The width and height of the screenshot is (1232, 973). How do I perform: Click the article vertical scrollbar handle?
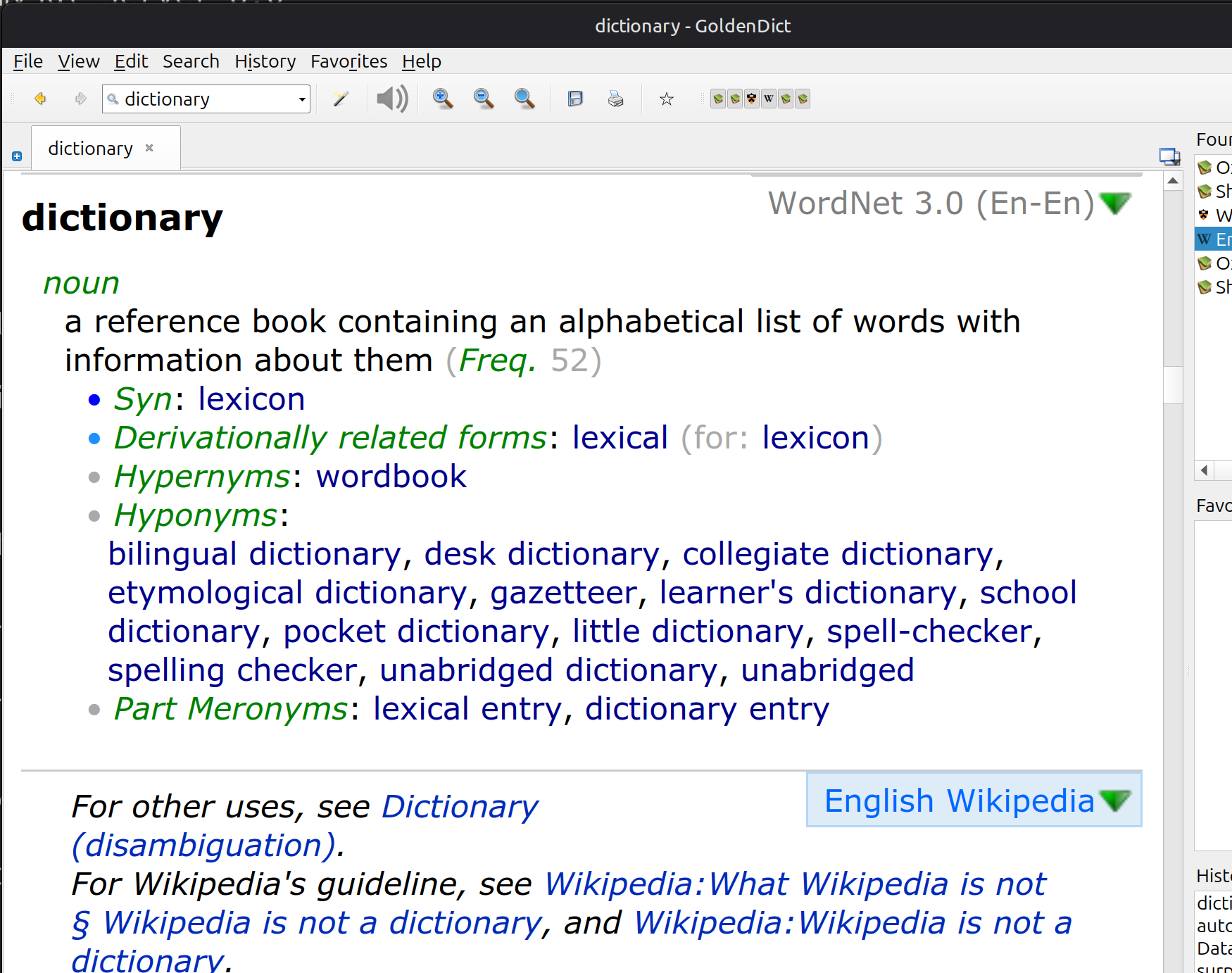coord(1173,384)
